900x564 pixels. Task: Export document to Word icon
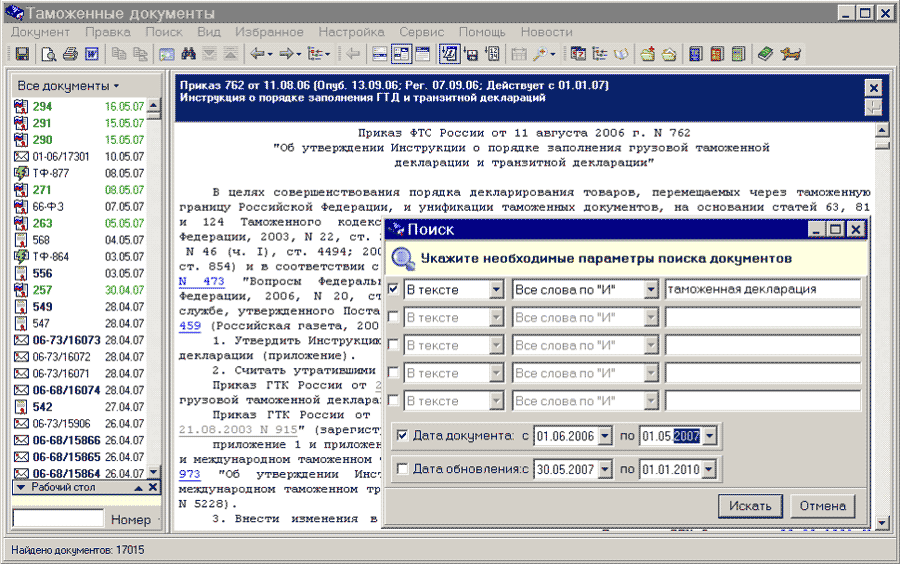[x=92, y=54]
